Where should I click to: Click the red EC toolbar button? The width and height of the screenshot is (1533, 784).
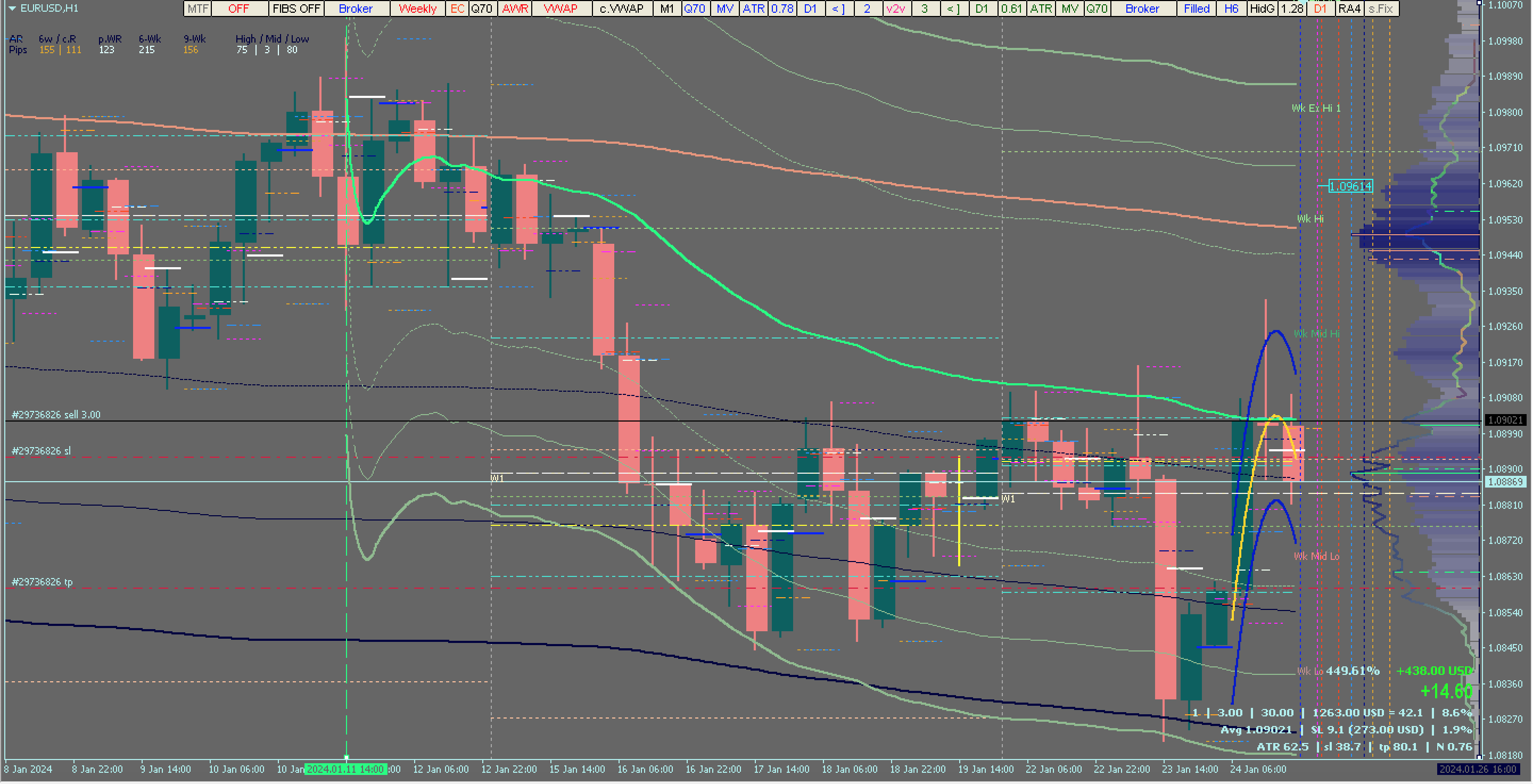click(x=457, y=9)
